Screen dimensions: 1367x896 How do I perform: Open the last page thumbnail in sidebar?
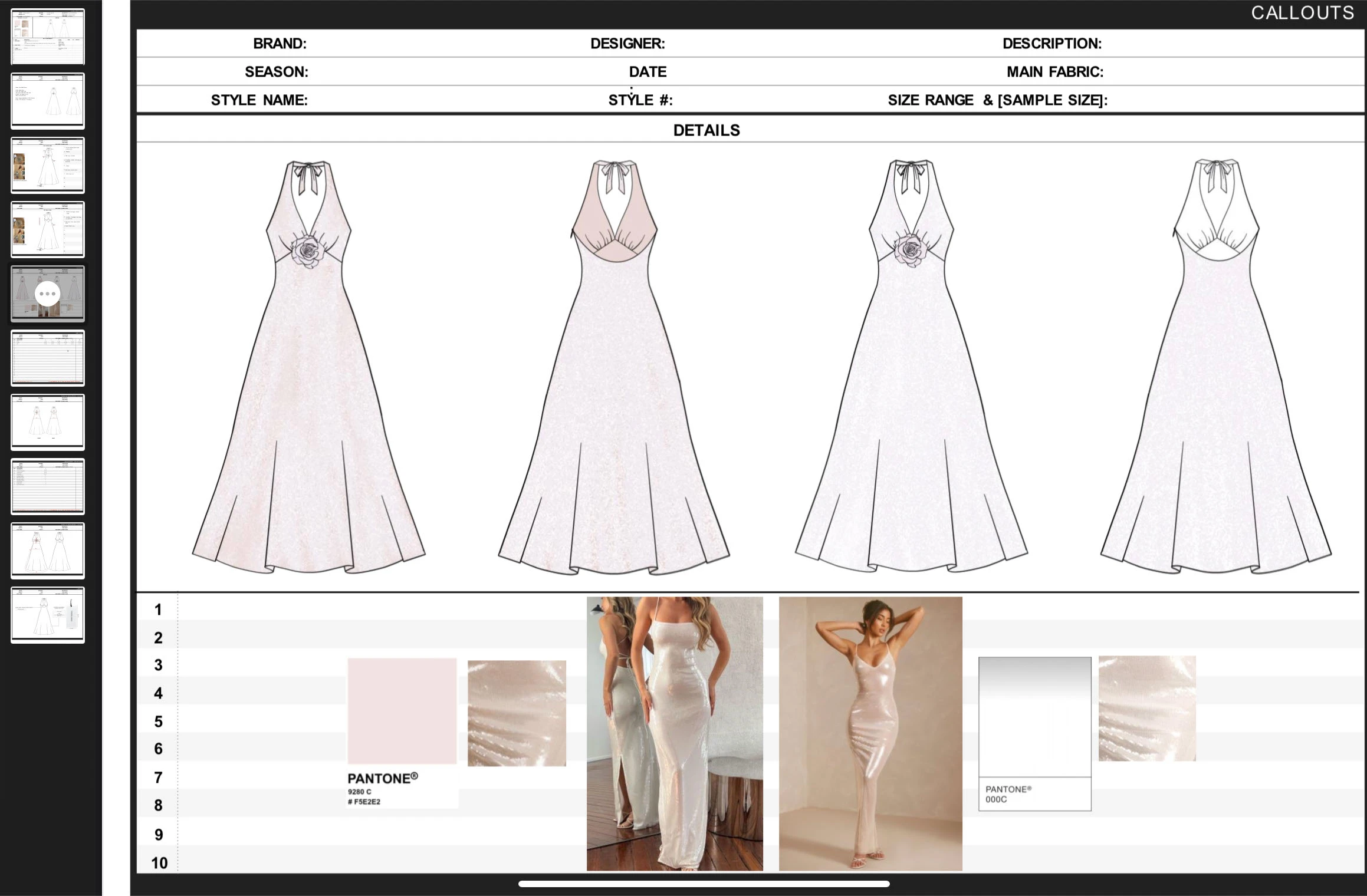[x=48, y=615]
